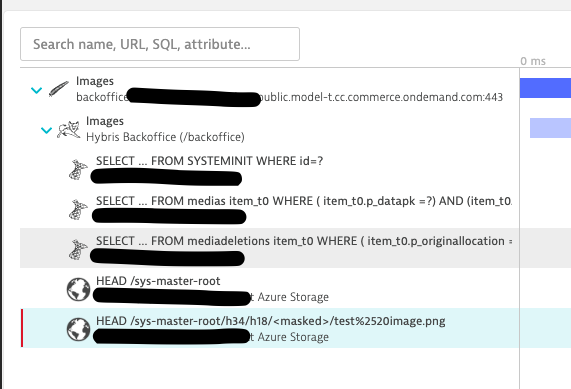Select the SELECT FROM mediadeletions row
Image resolution: width=571 pixels, height=389 pixels.
(270, 248)
